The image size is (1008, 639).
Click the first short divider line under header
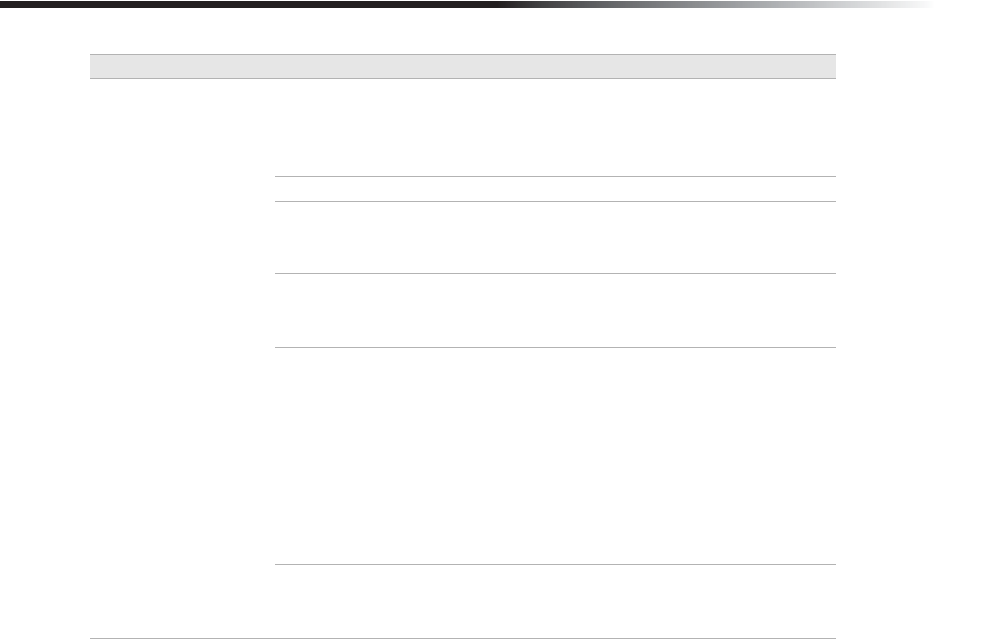tap(555, 176)
